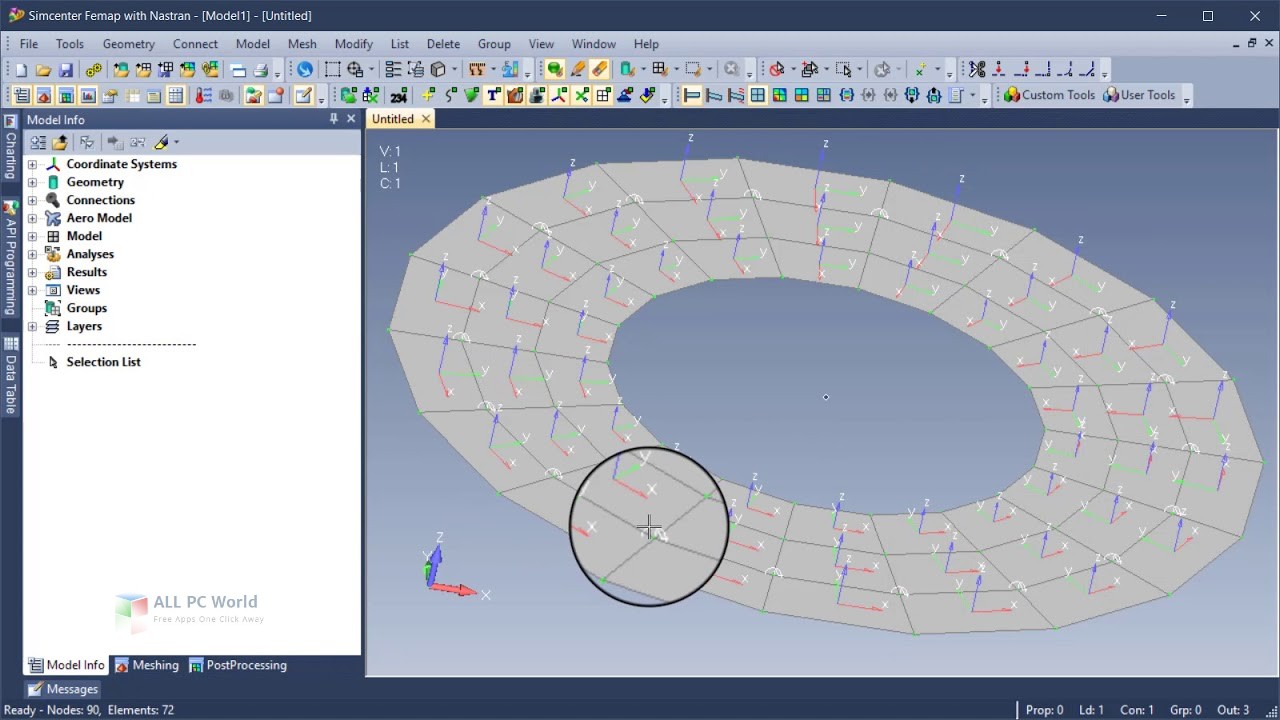Toggle pin on Model Info pane
The height and width of the screenshot is (720, 1280).
click(x=334, y=119)
